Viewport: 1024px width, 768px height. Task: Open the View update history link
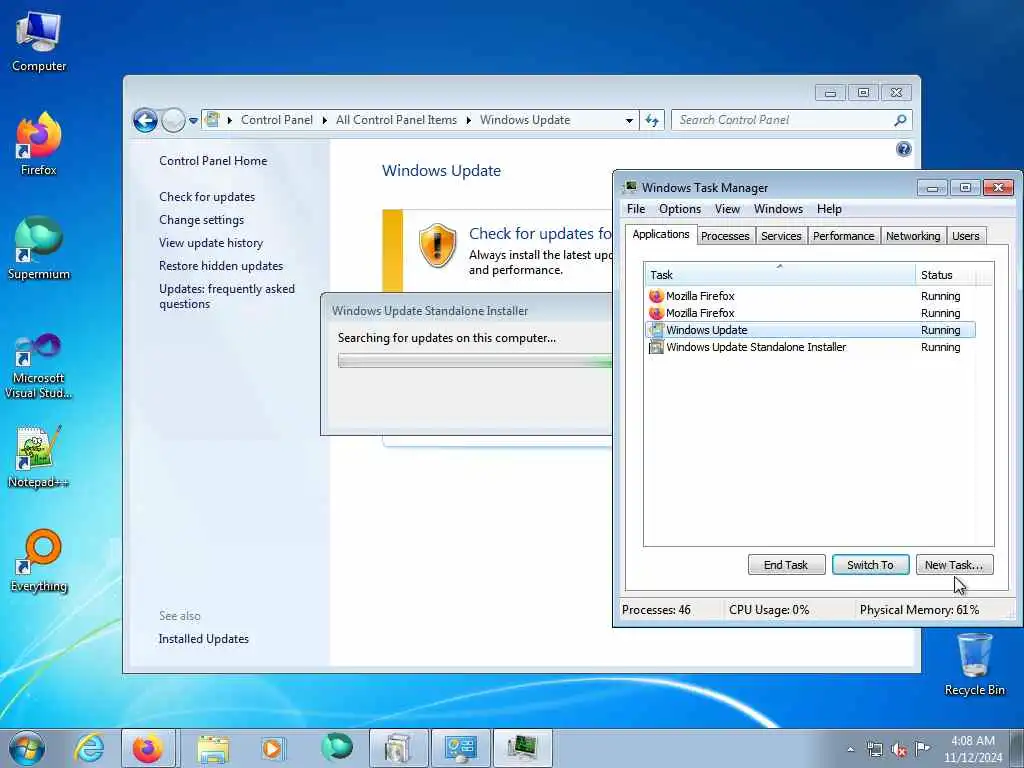point(211,243)
